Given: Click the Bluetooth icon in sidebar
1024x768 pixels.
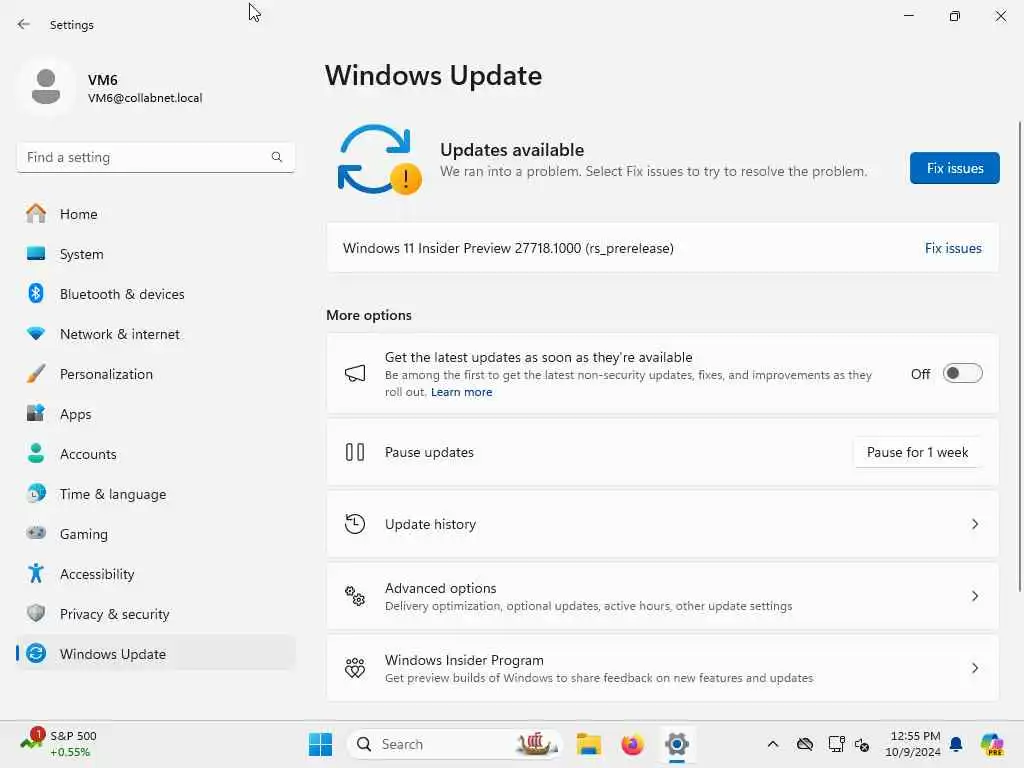Looking at the screenshot, I should 36,293.
